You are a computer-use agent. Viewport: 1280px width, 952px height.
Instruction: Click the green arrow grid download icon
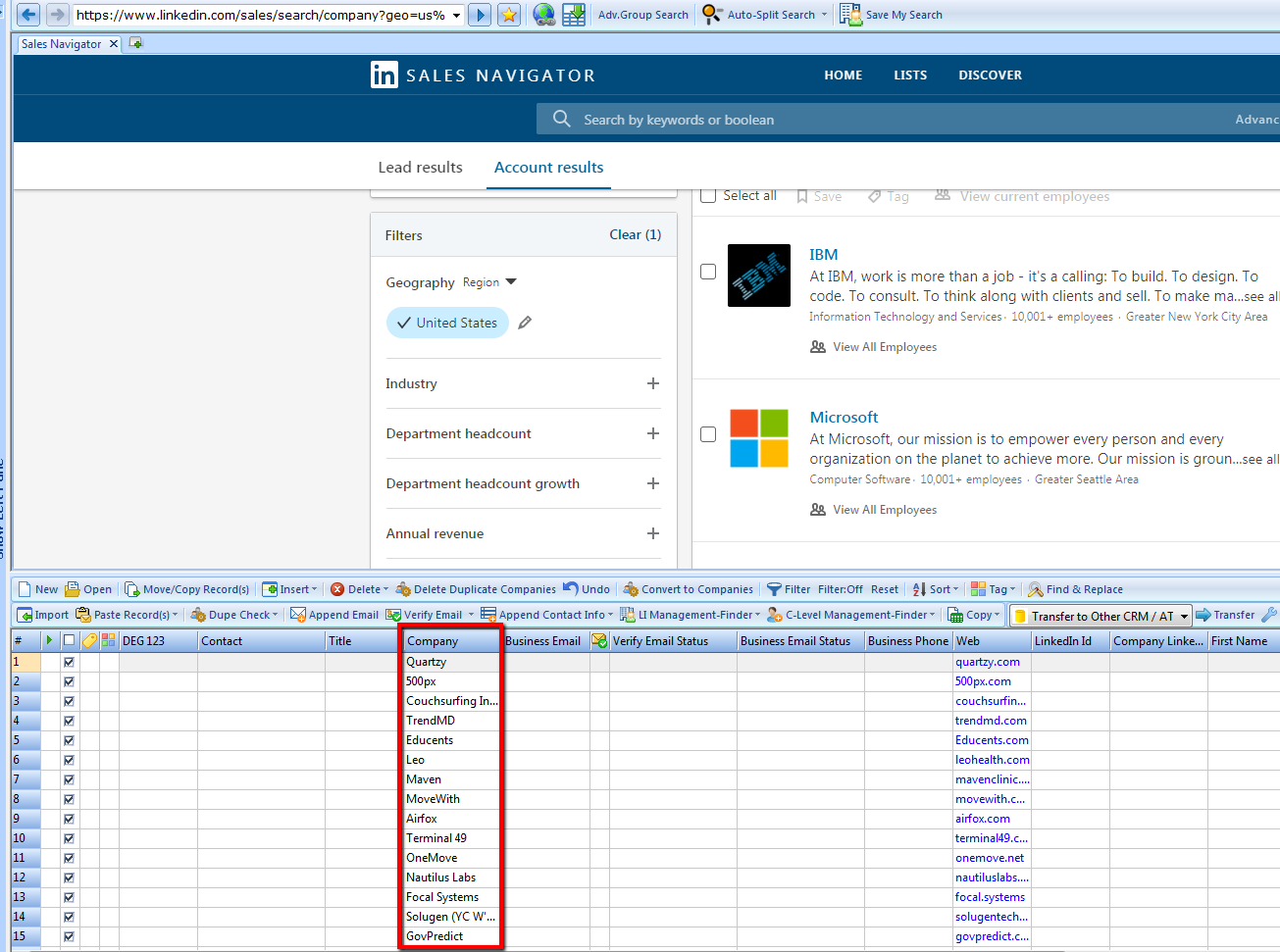(574, 15)
